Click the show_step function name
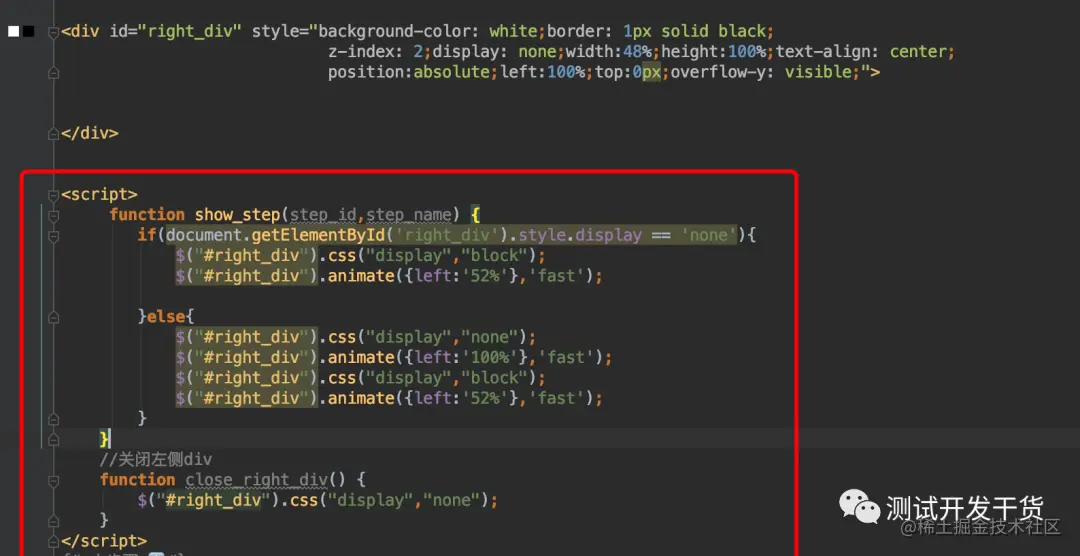This screenshot has height=556, width=1080. coord(237,215)
